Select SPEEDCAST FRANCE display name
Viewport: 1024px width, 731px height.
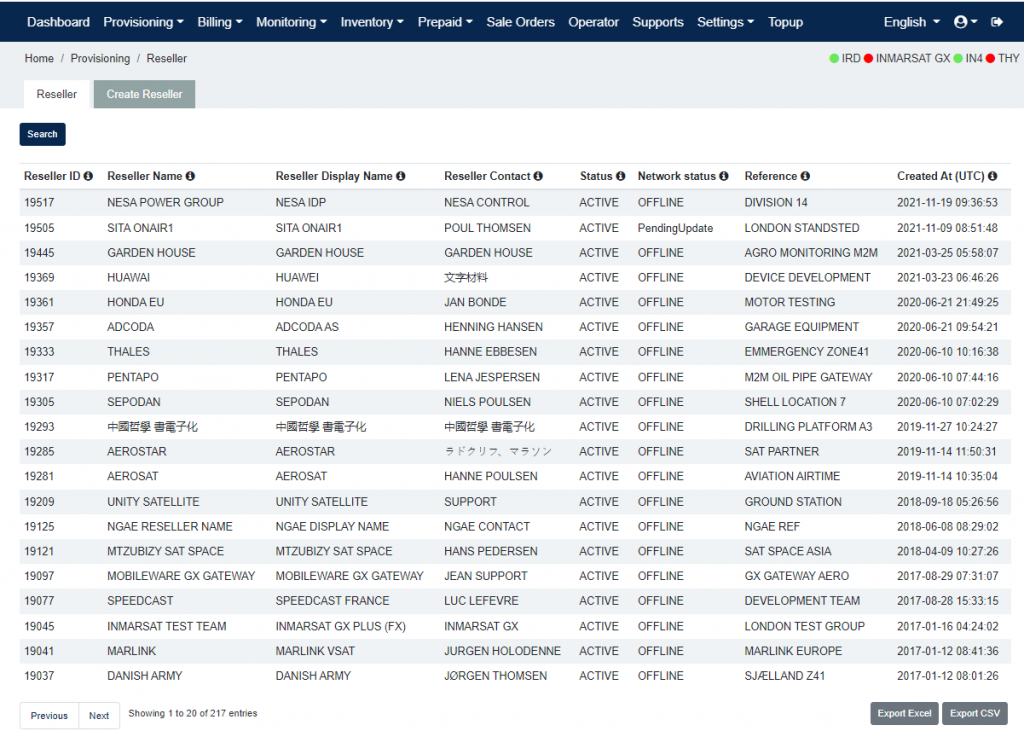(332, 601)
